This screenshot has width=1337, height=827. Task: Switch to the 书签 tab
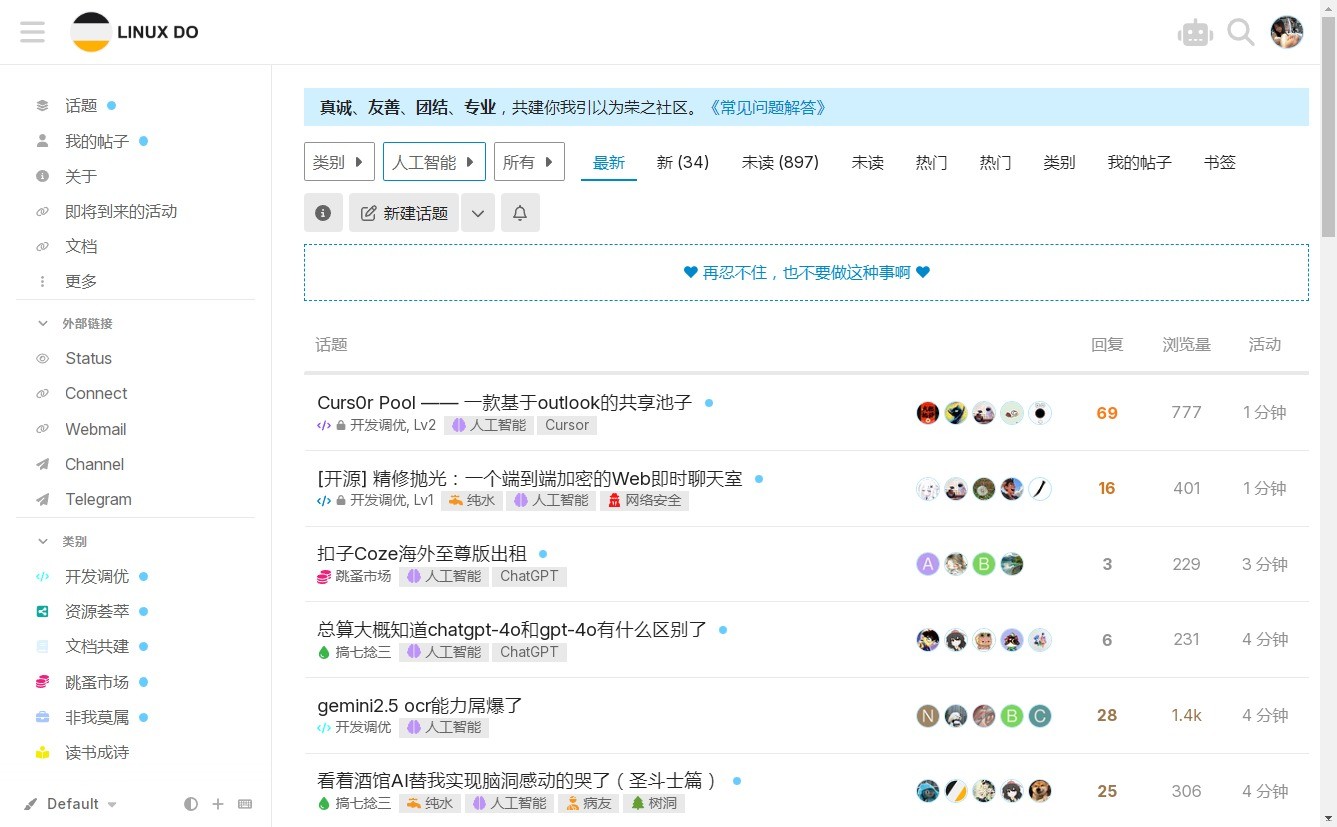(x=1219, y=162)
